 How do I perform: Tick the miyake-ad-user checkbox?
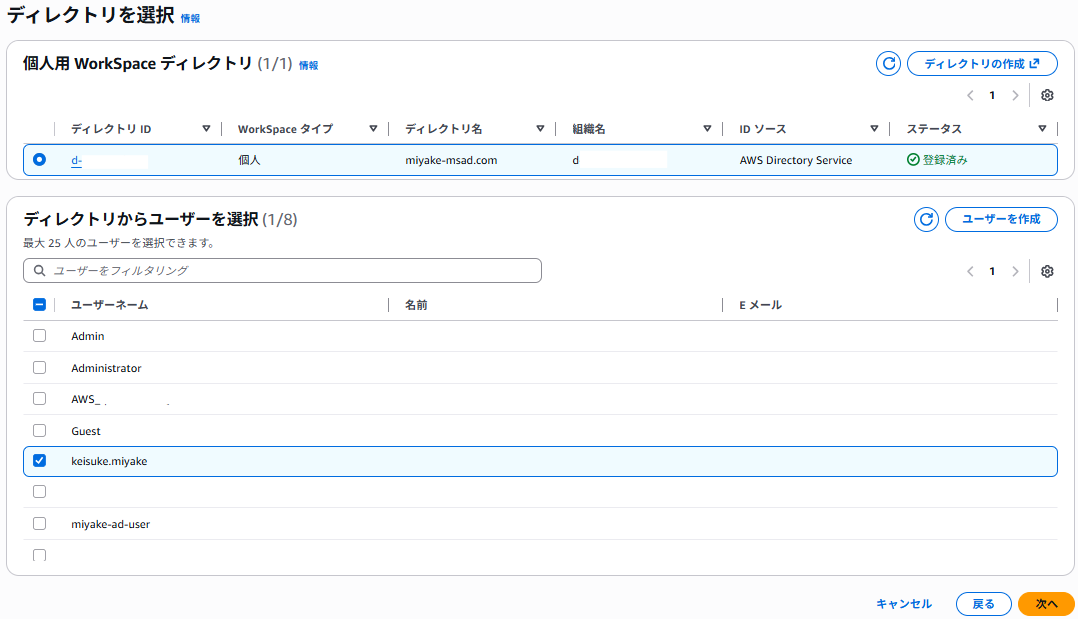pyautogui.click(x=40, y=523)
